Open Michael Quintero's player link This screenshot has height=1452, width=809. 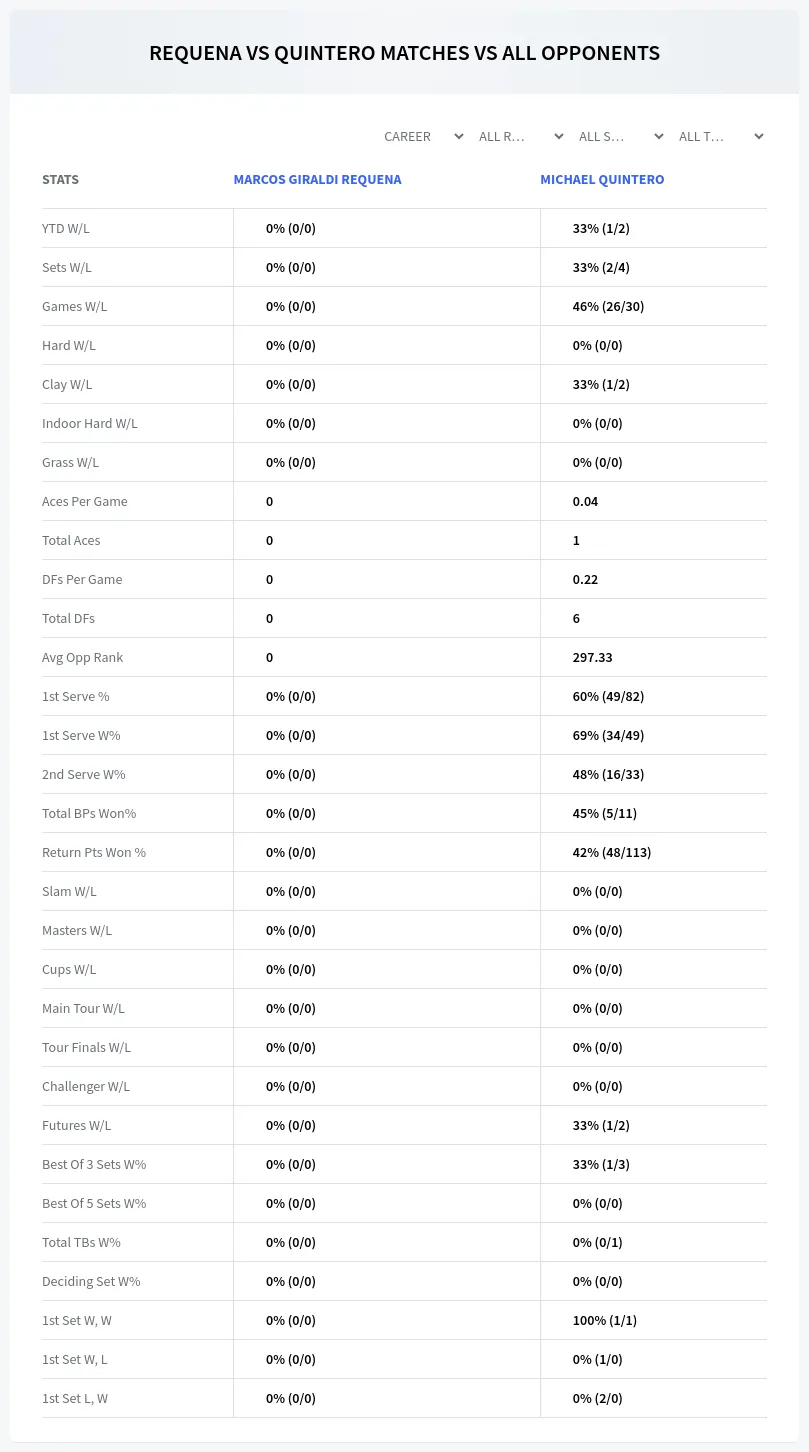coord(602,180)
